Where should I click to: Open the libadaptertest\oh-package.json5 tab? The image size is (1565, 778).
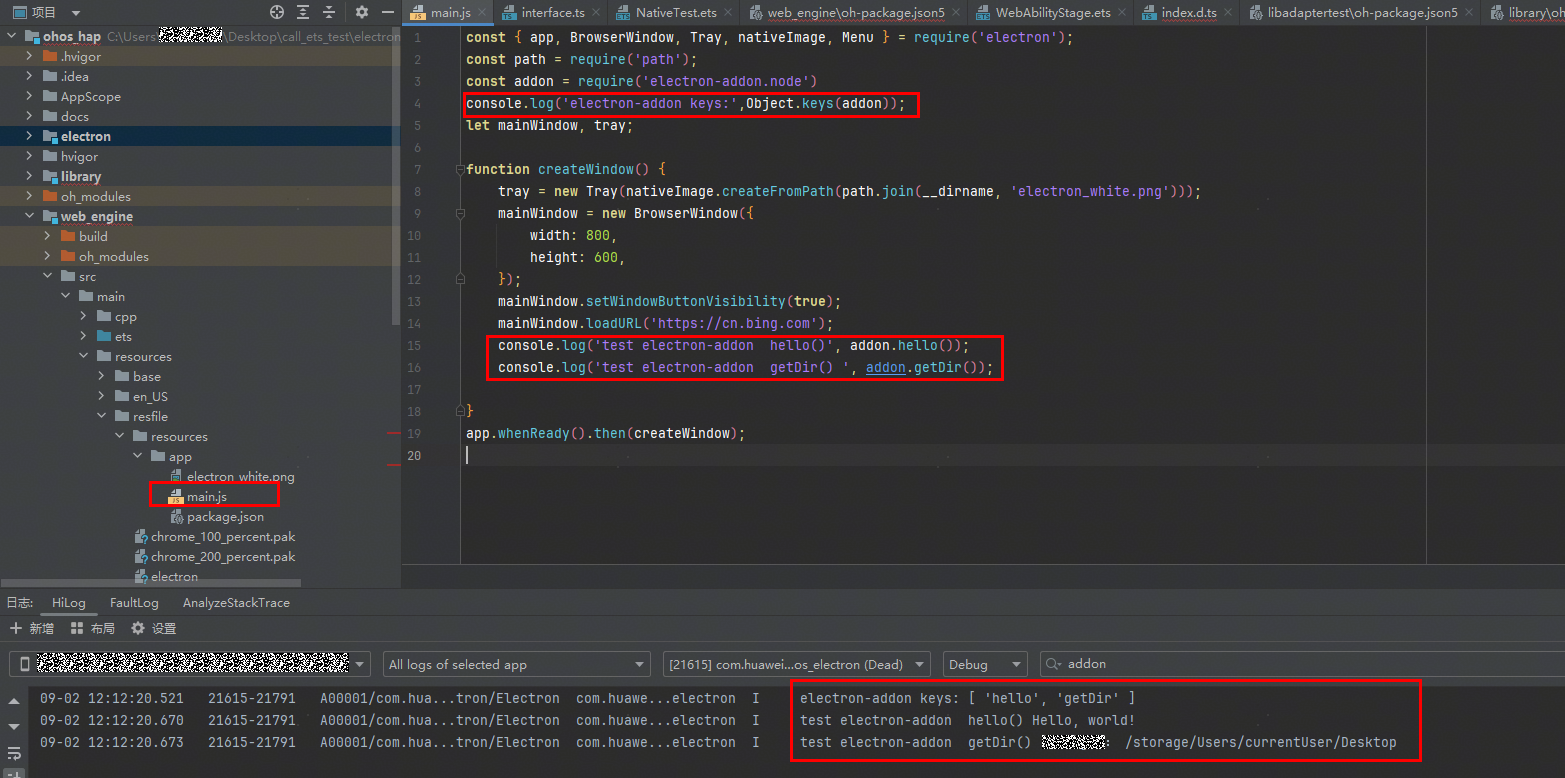[x=1363, y=13]
